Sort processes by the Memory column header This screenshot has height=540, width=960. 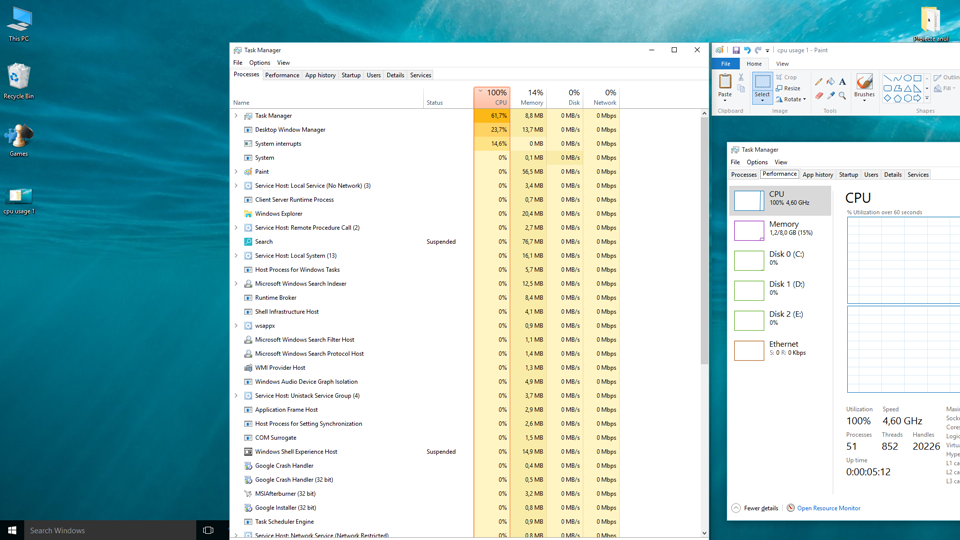click(528, 97)
